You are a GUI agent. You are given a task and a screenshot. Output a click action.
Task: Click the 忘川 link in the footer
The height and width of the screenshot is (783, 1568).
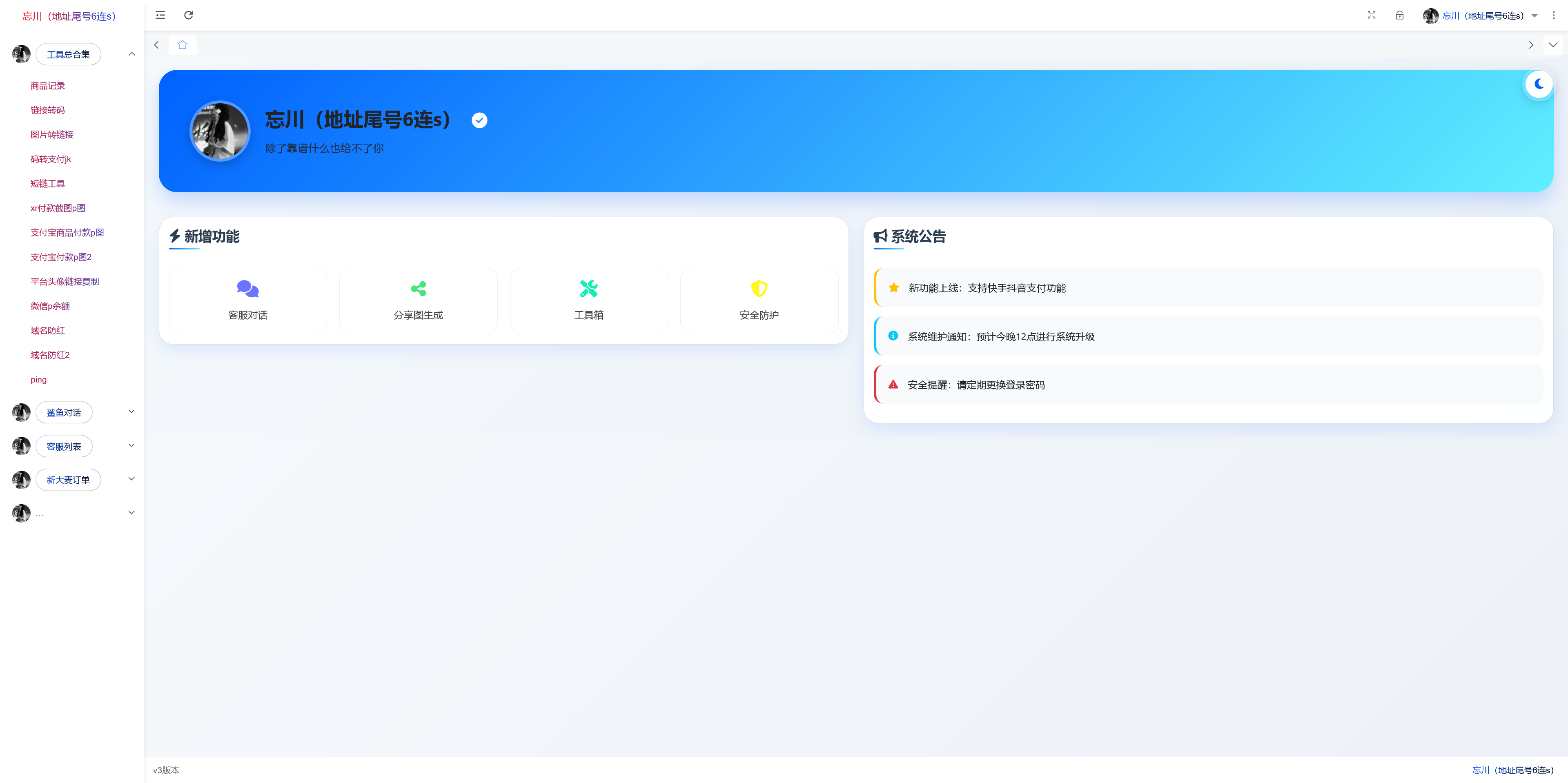tap(1513, 770)
